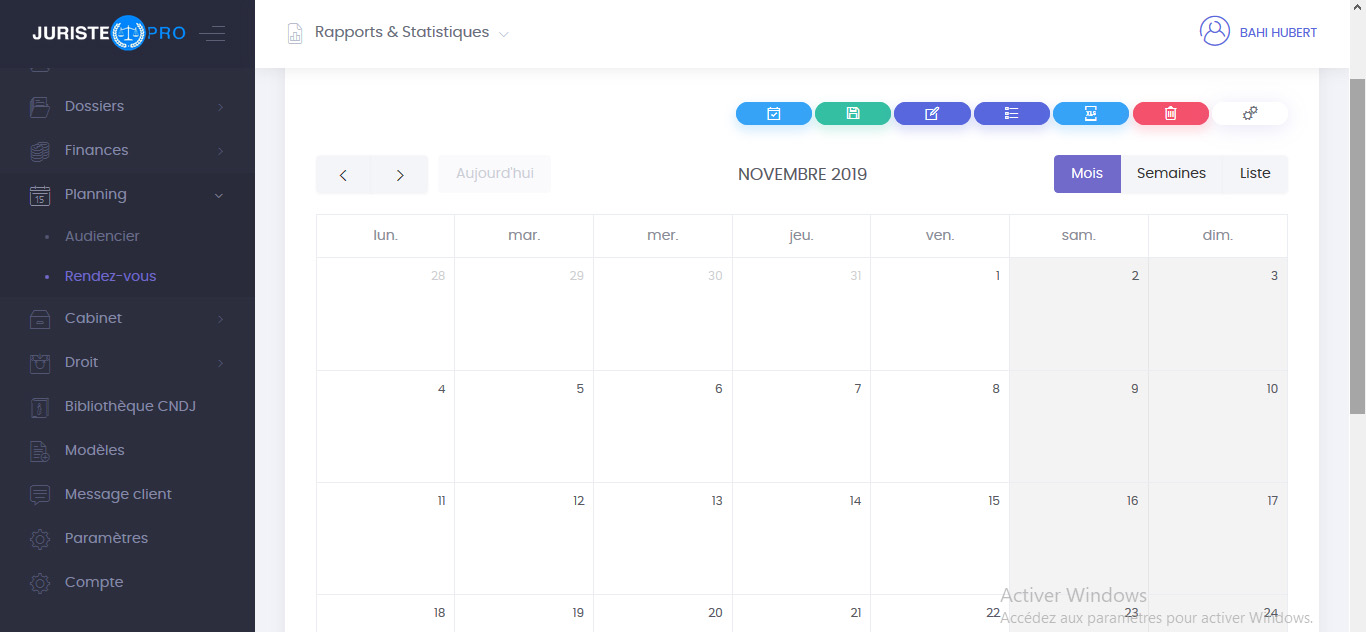Toggle sidebar with the hamburger icon
The width and height of the screenshot is (1366, 632).
coord(212,34)
